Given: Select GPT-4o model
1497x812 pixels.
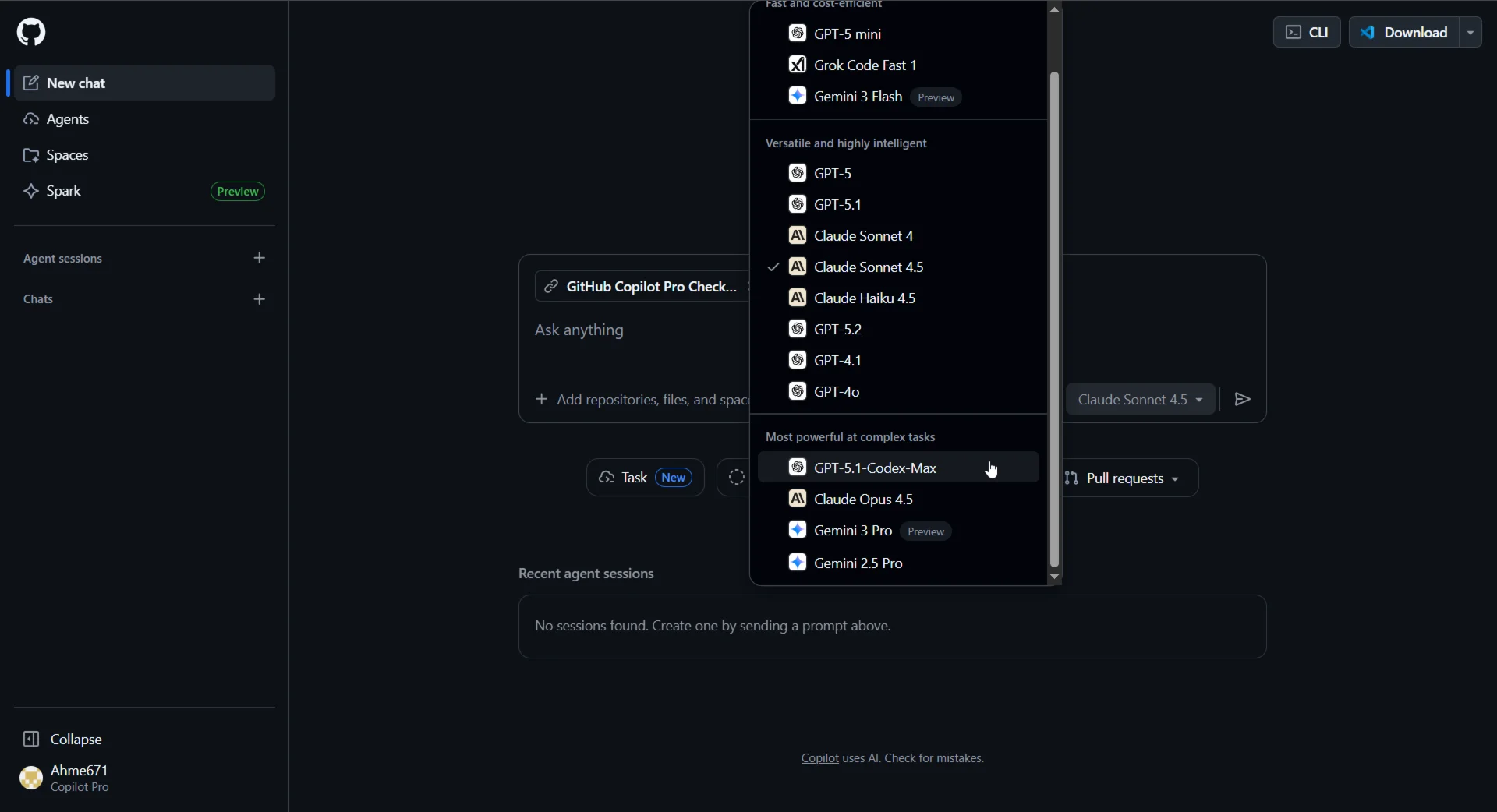Looking at the screenshot, I should [898, 391].
